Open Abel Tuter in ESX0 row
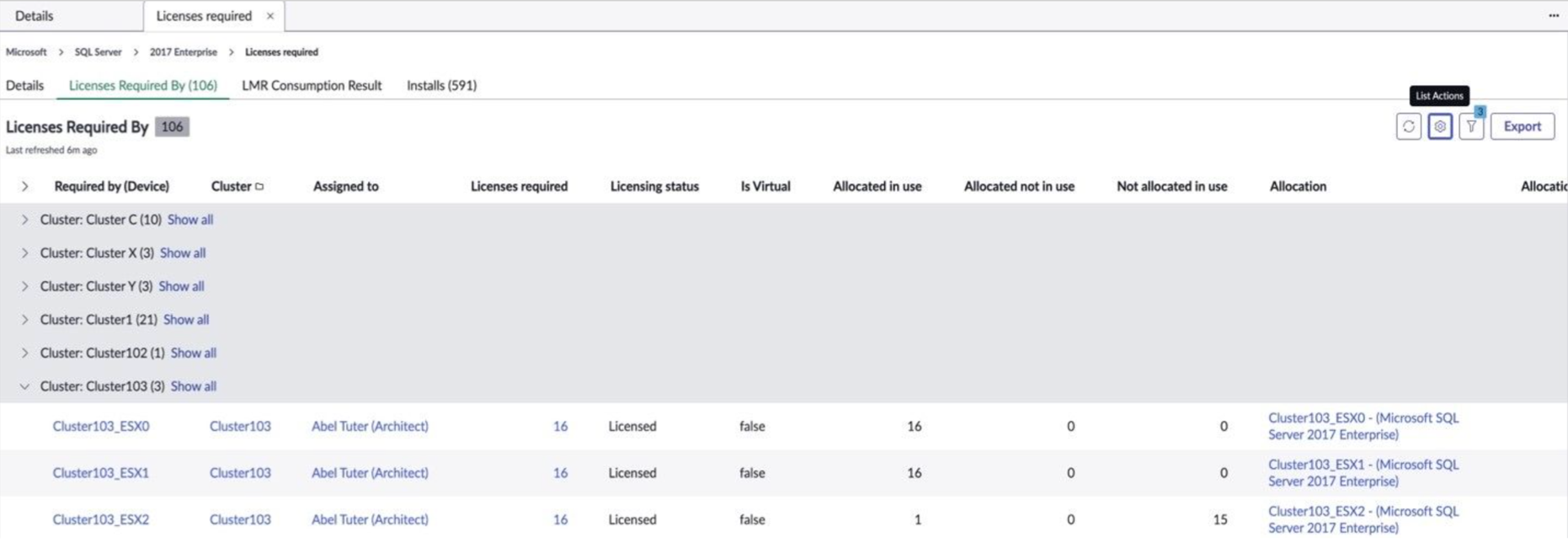 point(370,427)
